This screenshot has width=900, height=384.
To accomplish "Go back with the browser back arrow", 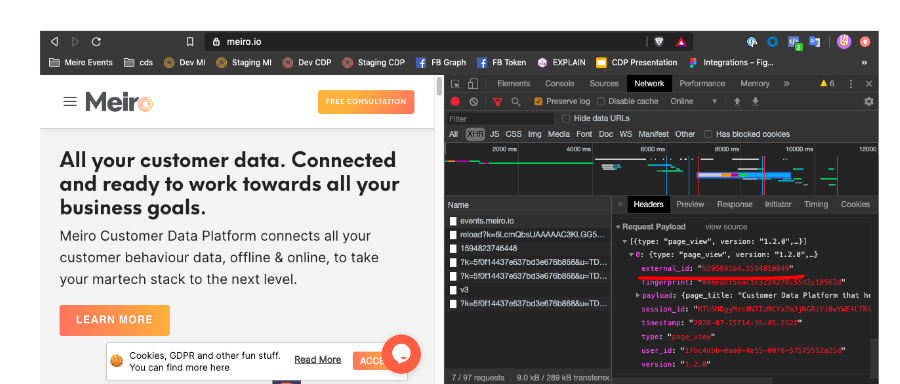I will tap(55, 42).
